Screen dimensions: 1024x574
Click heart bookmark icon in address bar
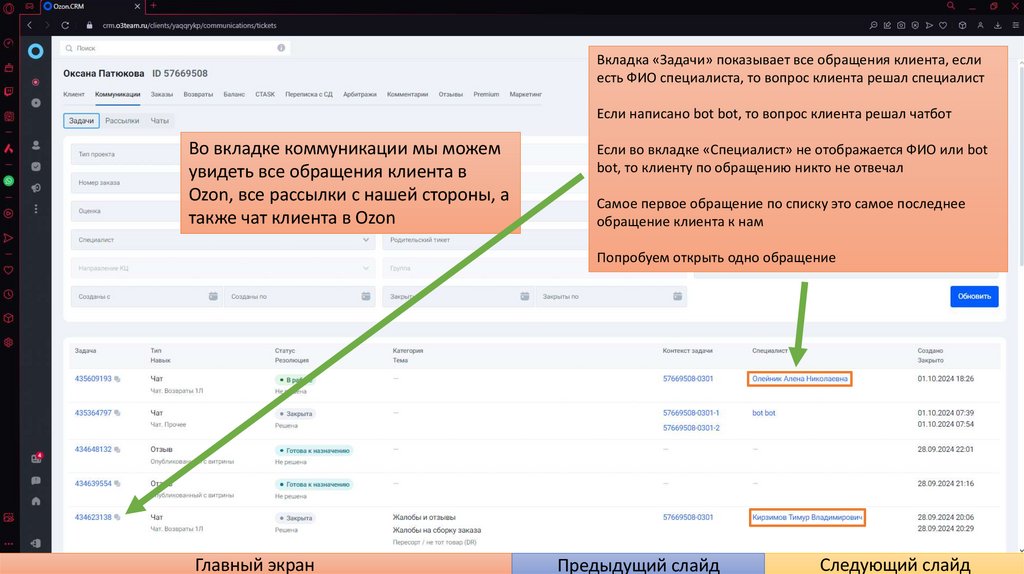coord(943,25)
